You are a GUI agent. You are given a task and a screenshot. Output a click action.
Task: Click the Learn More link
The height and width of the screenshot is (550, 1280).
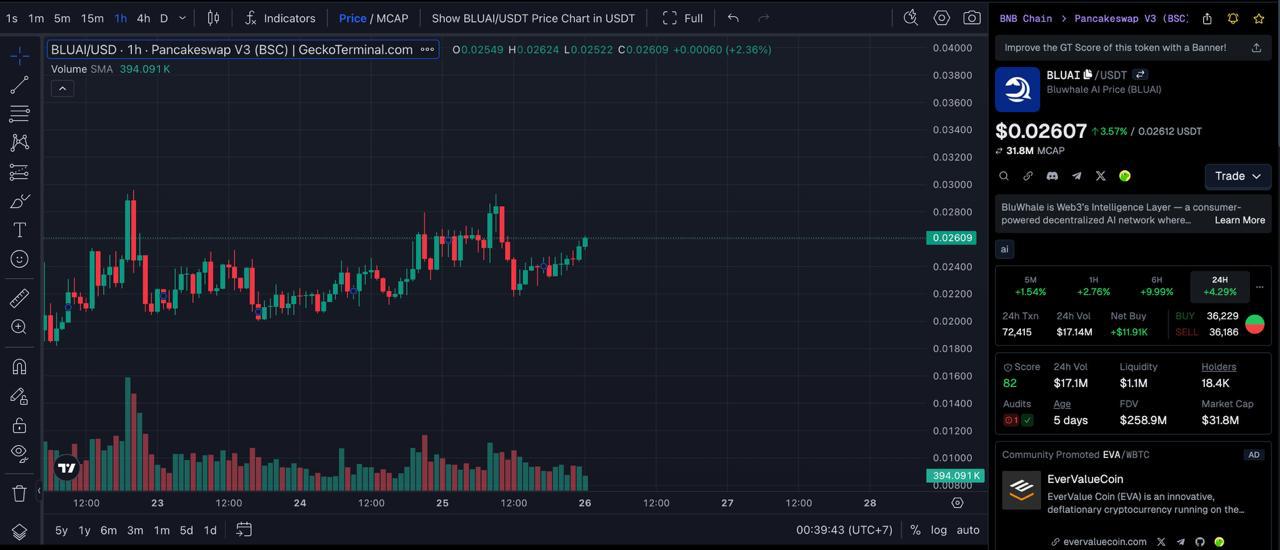pyautogui.click(x=1240, y=220)
